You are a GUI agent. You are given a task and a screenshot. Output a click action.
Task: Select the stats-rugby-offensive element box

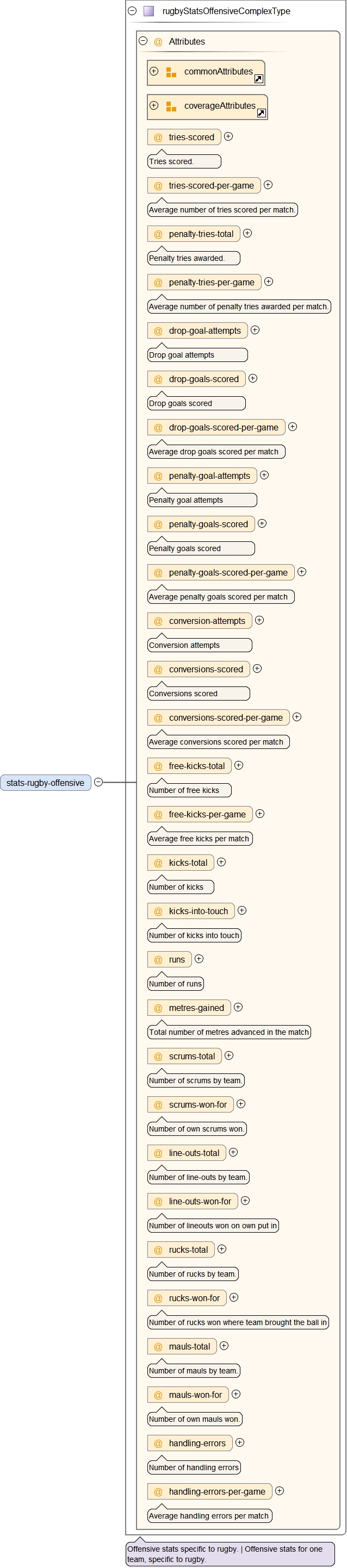(x=46, y=783)
